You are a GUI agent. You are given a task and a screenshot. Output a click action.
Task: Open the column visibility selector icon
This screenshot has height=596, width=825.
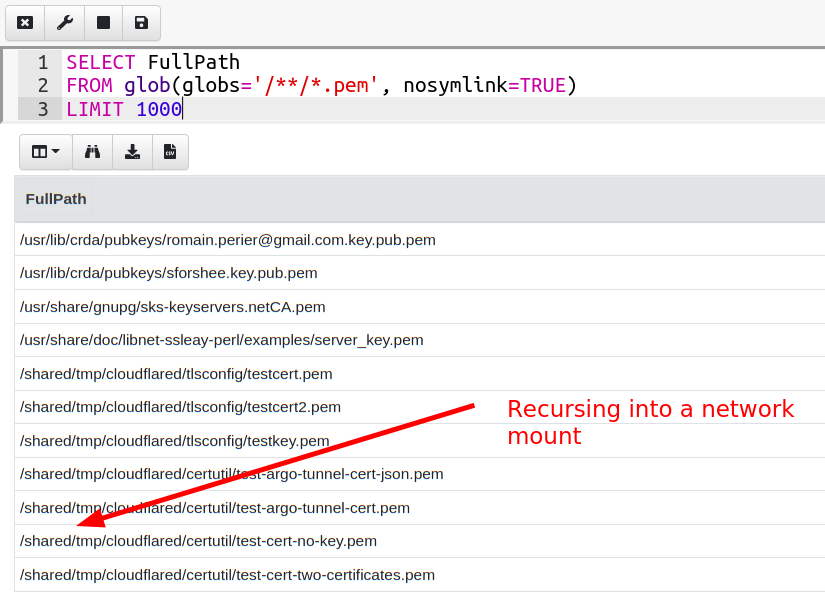(38, 151)
